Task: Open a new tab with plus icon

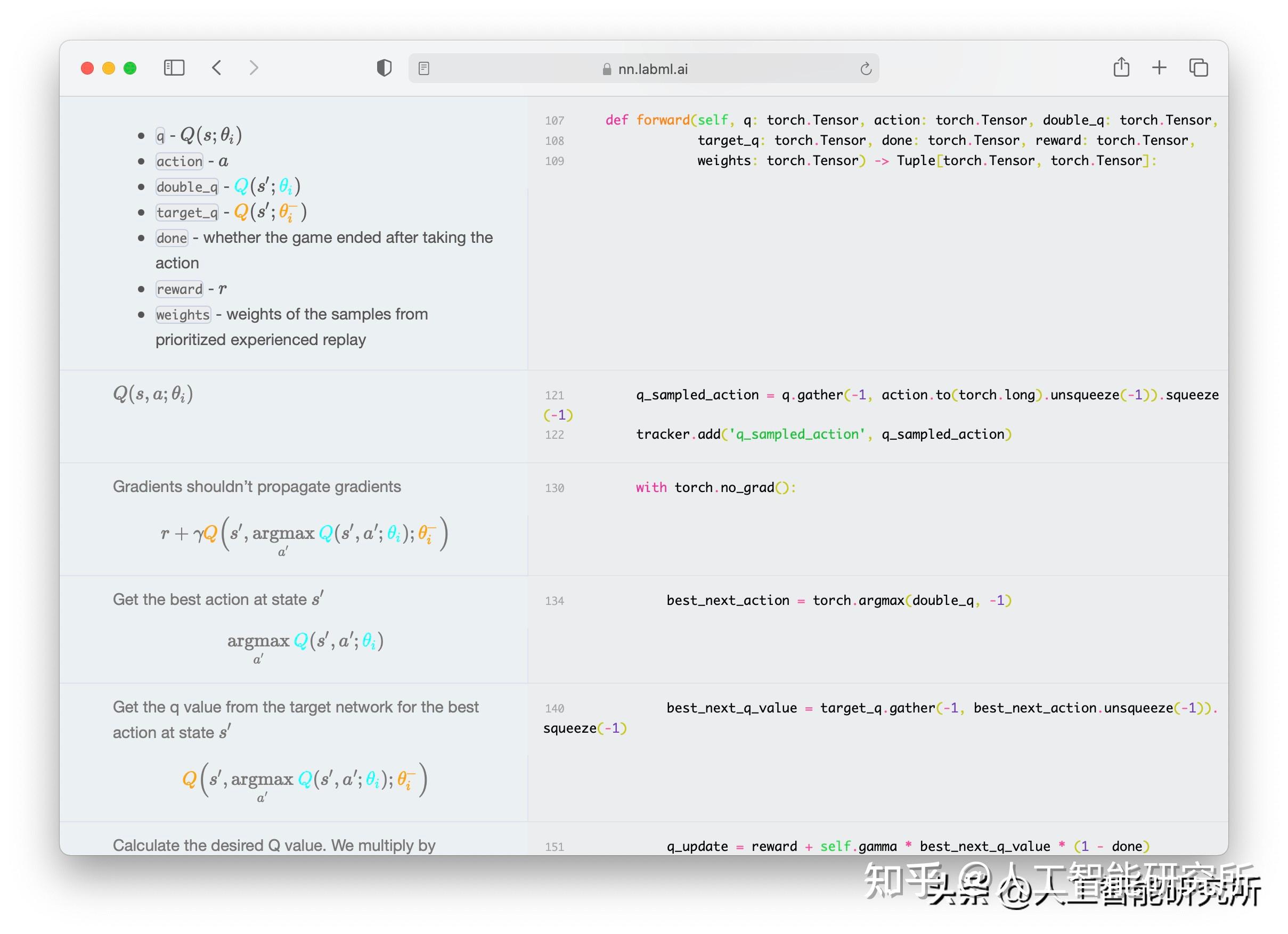Action: pos(1159,68)
